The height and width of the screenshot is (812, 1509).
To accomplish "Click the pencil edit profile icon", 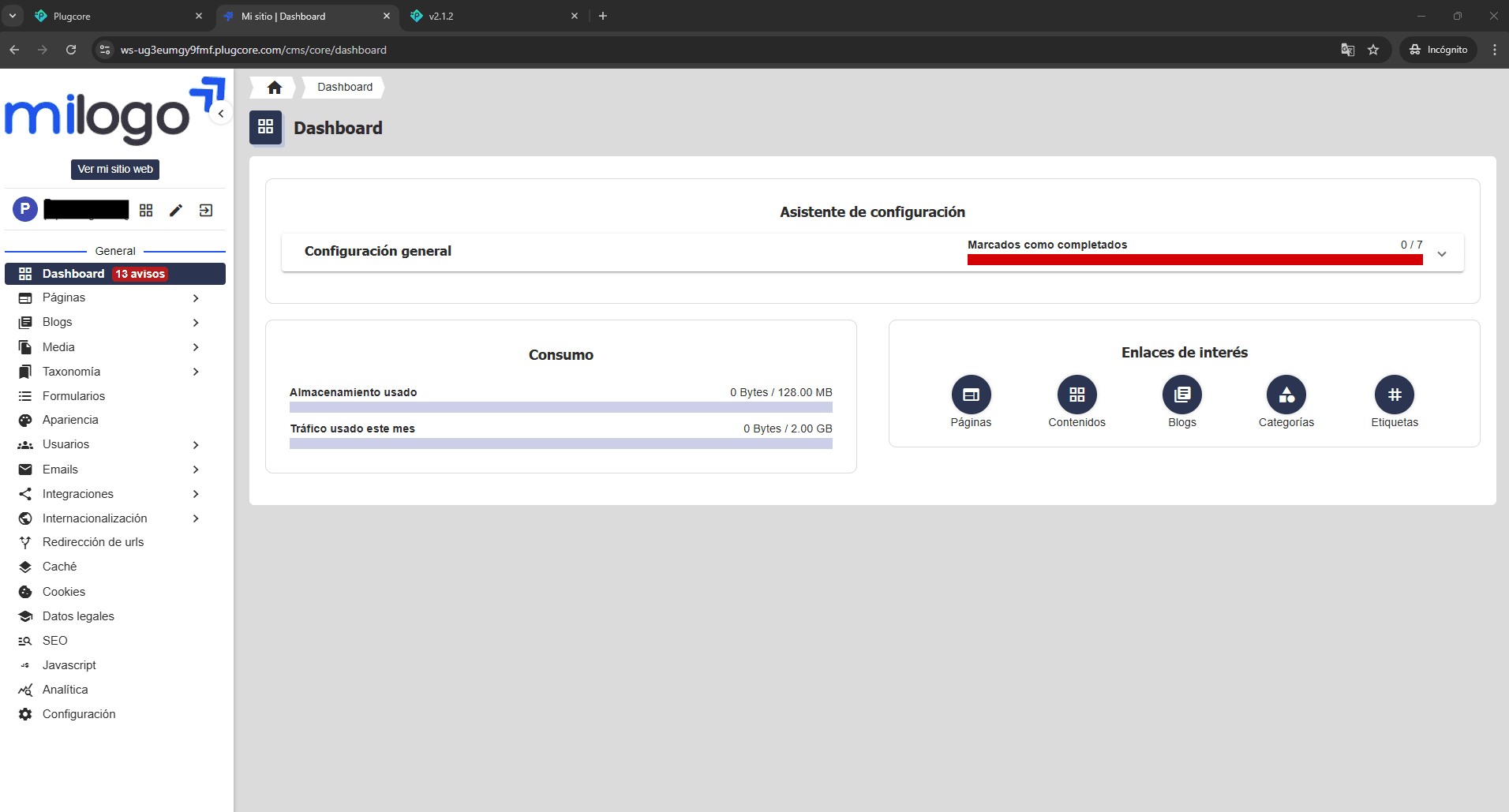I will click(176, 210).
